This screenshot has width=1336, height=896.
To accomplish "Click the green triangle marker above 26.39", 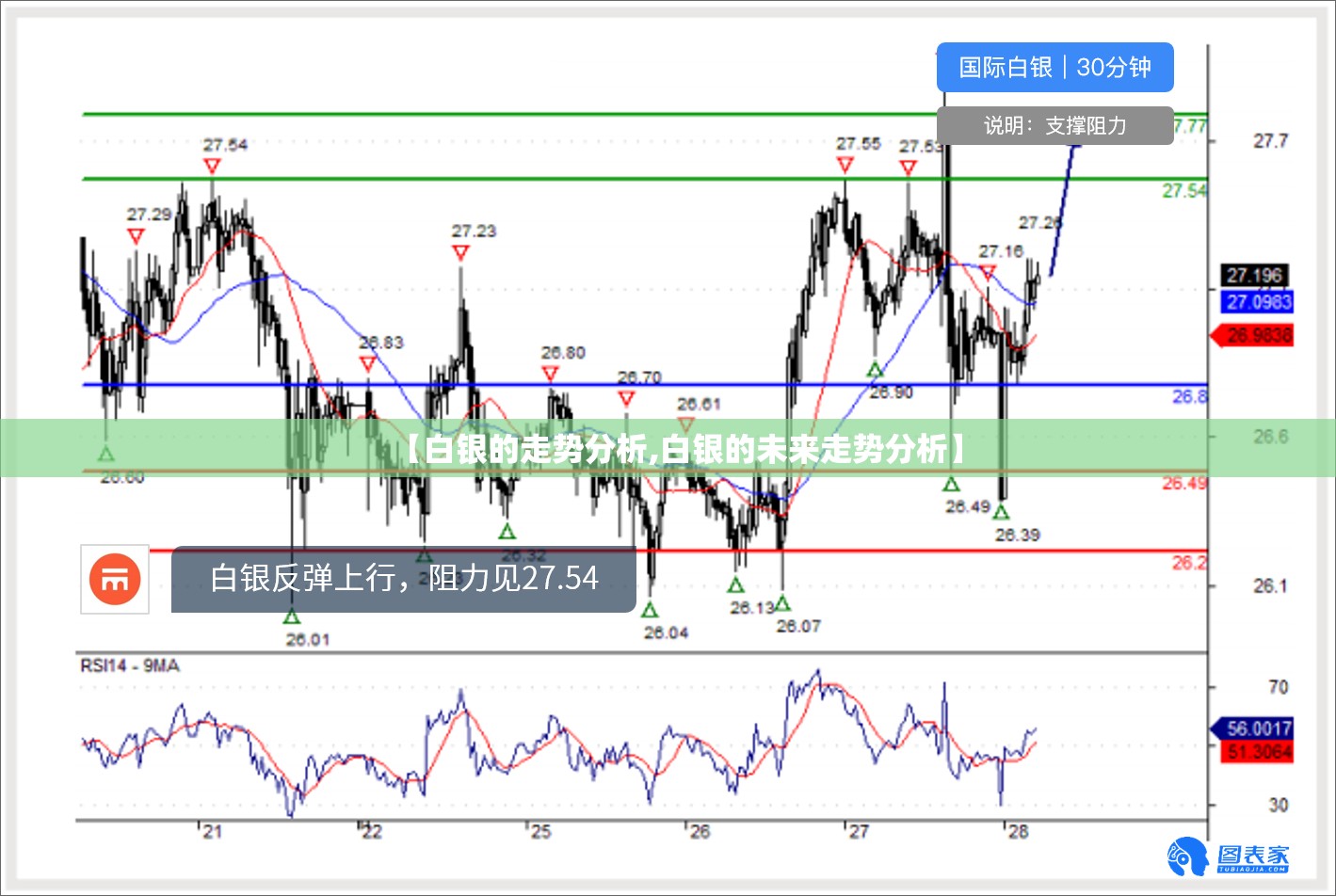I will 1001,512.
